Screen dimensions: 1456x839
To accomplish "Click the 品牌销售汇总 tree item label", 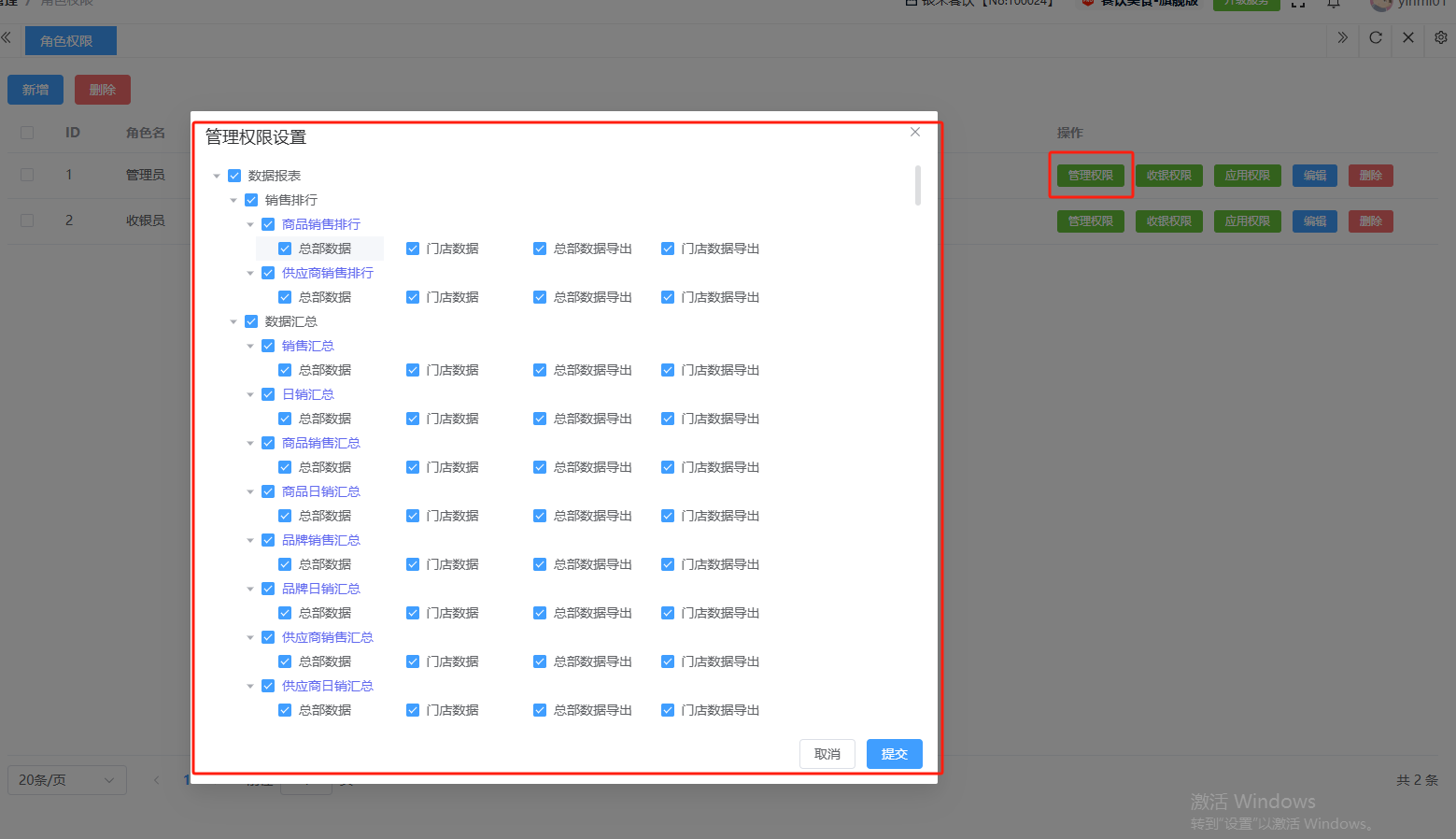I will pyautogui.click(x=320, y=540).
